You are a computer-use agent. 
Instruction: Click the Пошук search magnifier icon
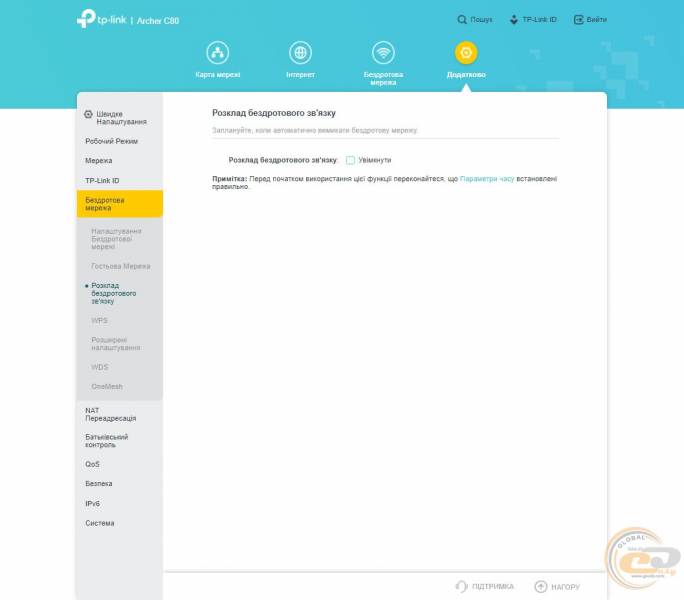[x=462, y=20]
